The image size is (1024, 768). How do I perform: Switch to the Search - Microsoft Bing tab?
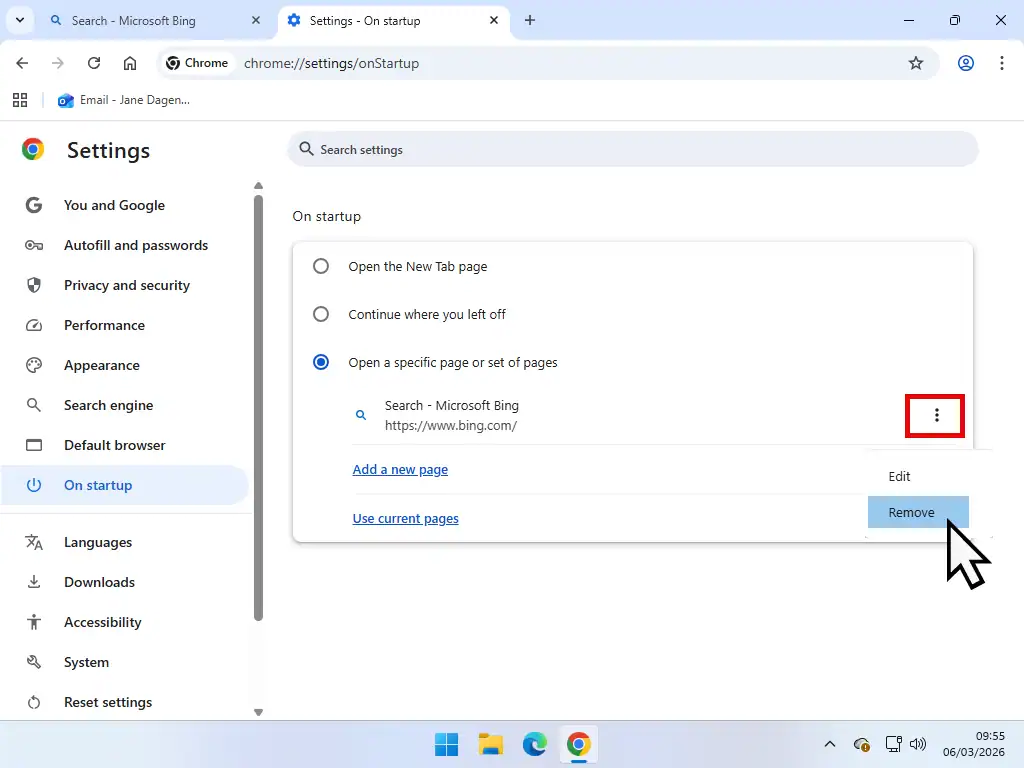pyautogui.click(x=140, y=20)
